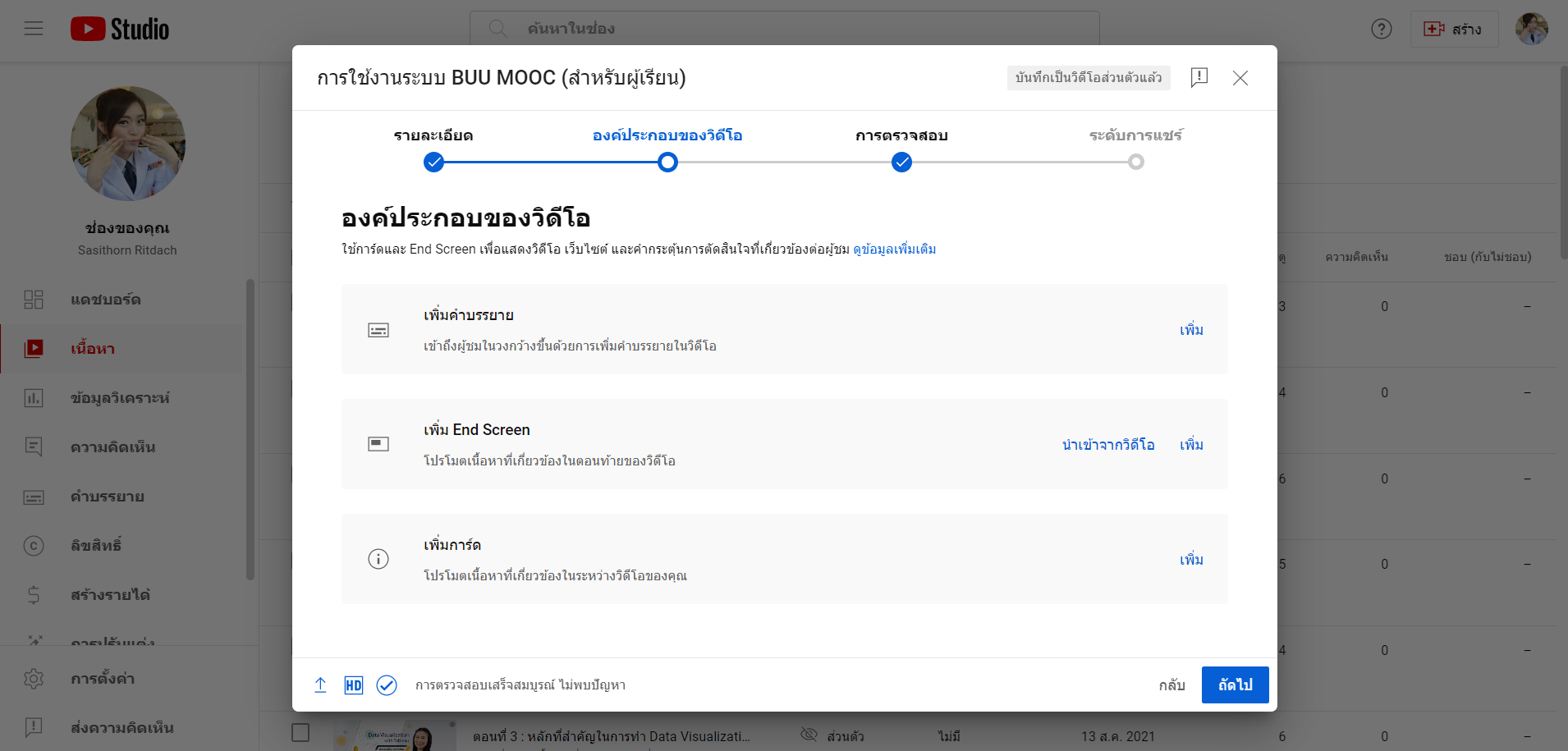The width and height of the screenshot is (1568, 751).
Task: Open the ดูข้อมูลเพิ่มเติม link
Action: 894,250
